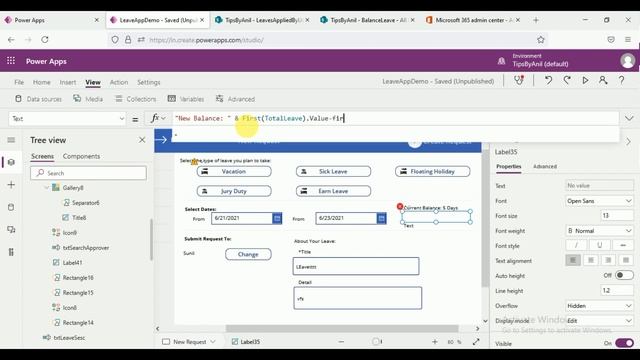
Task: Click the Change approver button
Action: pos(248,254)
